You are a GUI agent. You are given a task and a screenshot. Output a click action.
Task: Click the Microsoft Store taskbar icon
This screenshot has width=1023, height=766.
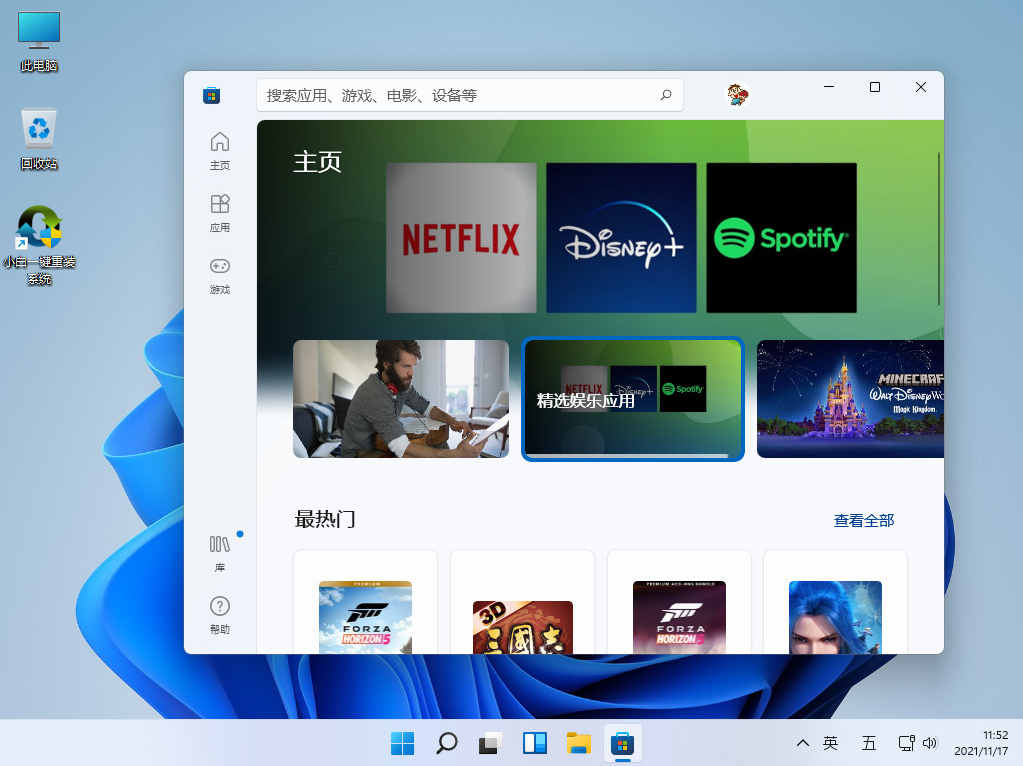pyautogui.click(x=623, y=743)
